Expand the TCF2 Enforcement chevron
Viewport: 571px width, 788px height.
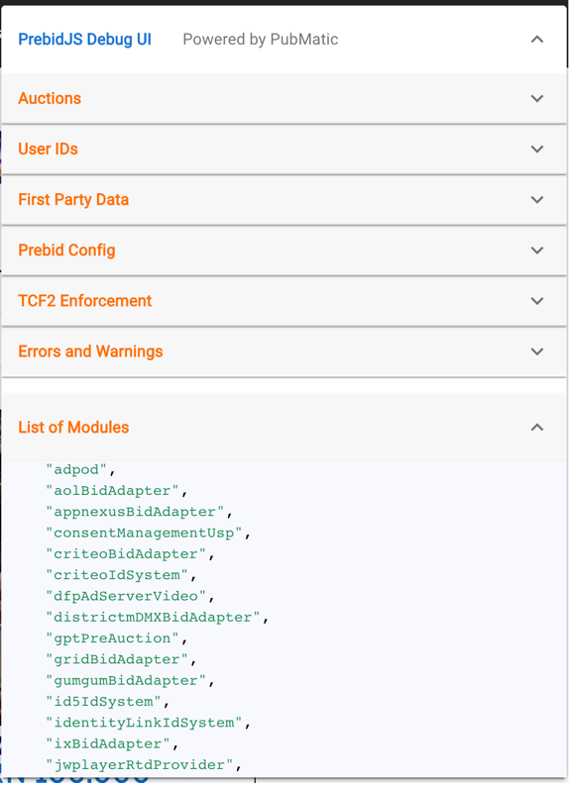(537, 301)
